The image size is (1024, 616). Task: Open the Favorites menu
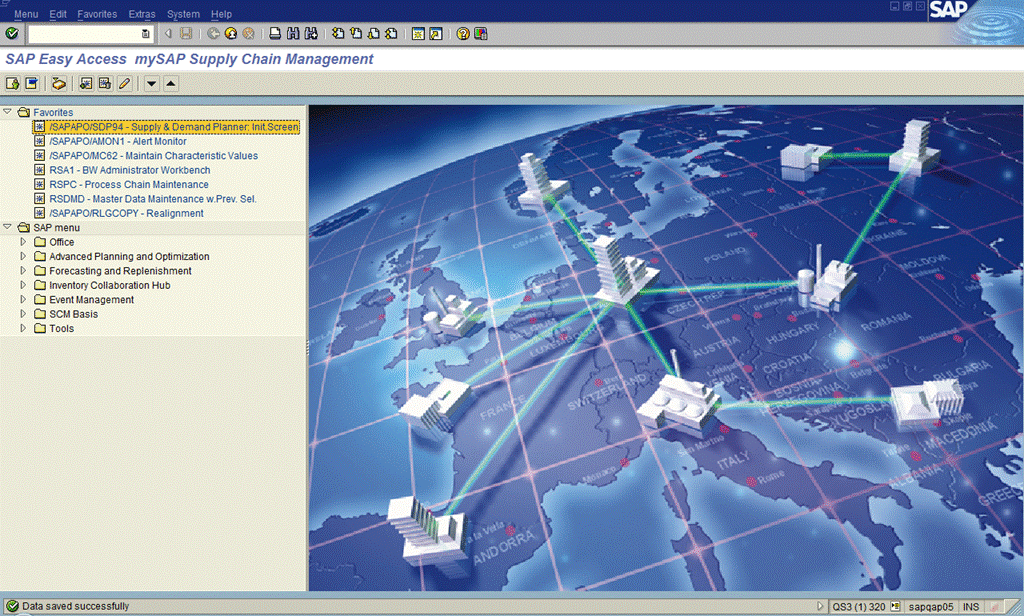pyautogui.click(x=97, y=14)
